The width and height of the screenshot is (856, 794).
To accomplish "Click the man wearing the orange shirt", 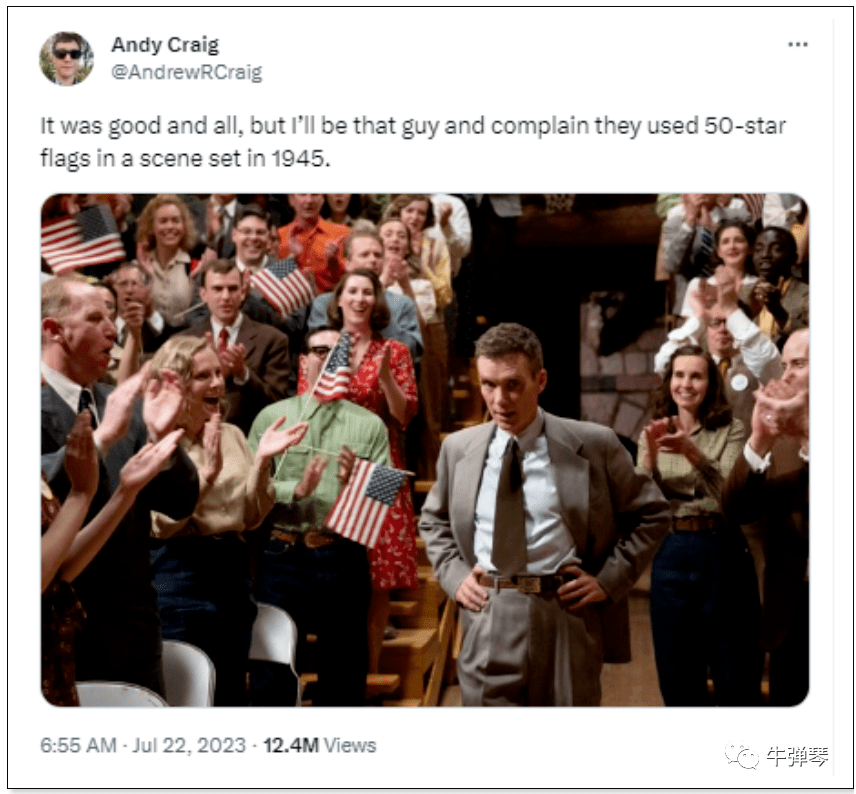I will pos(310,240).
